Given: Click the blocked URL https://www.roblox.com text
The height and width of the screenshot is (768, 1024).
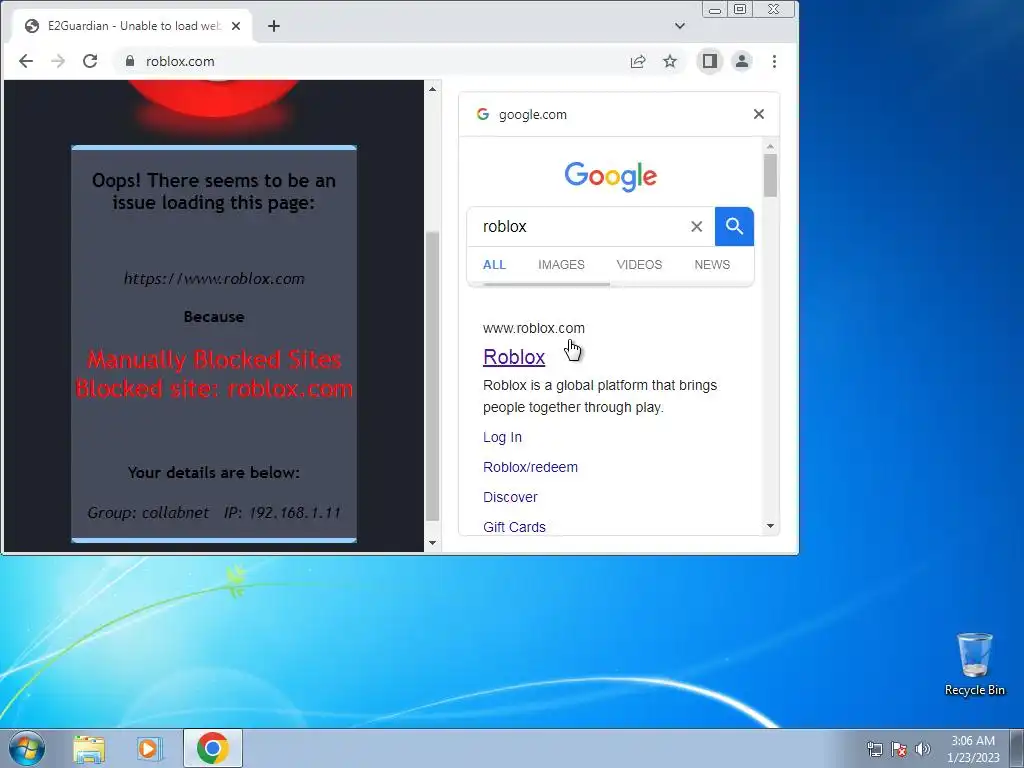Looking at the screenshot, I should (214, 279).
